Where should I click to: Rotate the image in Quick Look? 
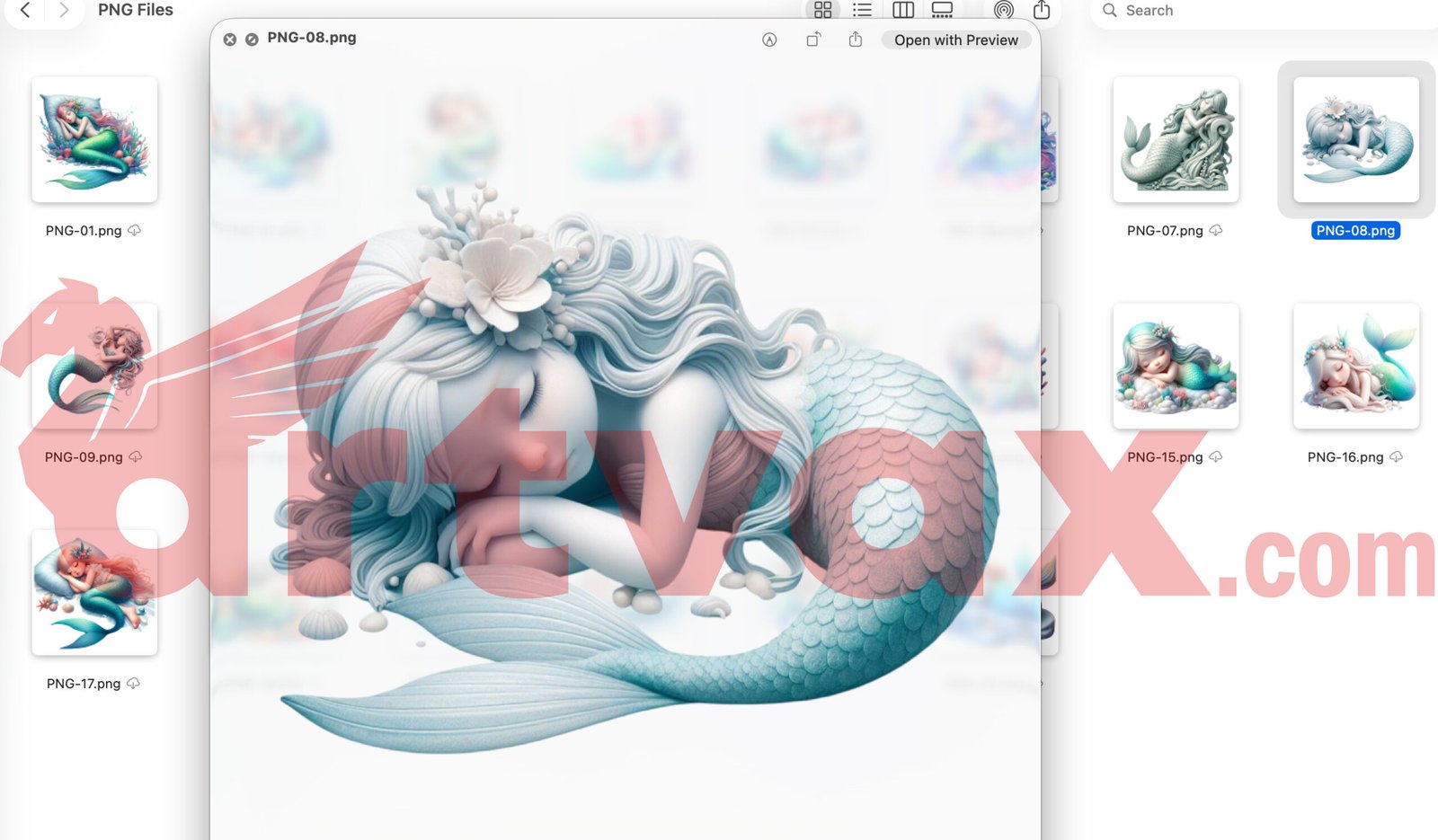pos(812,40)
